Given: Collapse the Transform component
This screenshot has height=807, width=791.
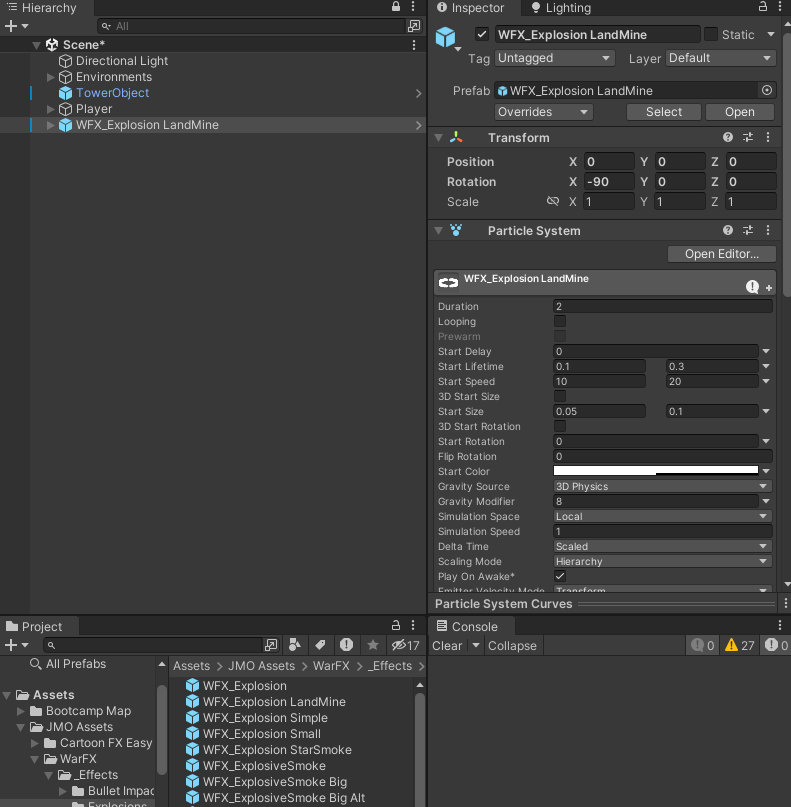Looking at the screenshot, I should coord(439,138).
